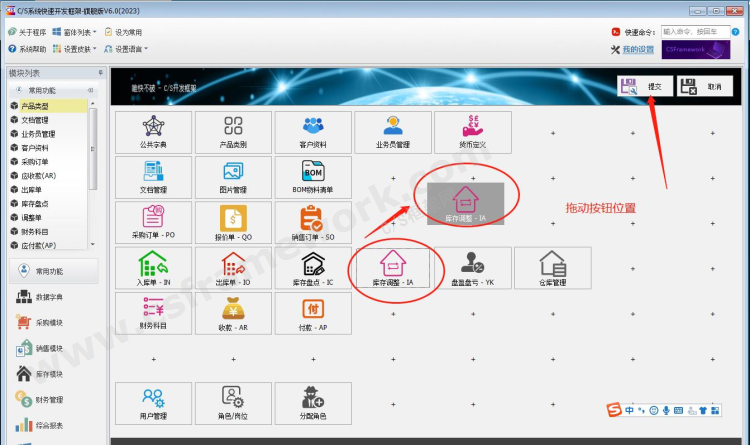Click the 关于程序 menu item

27,32
